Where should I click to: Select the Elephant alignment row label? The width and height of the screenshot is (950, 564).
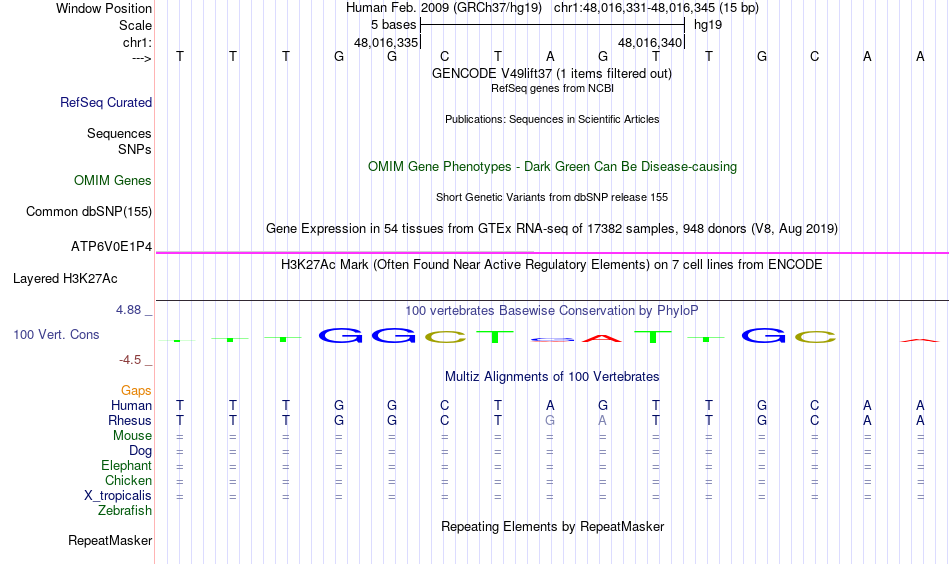(x=126, y=465)
